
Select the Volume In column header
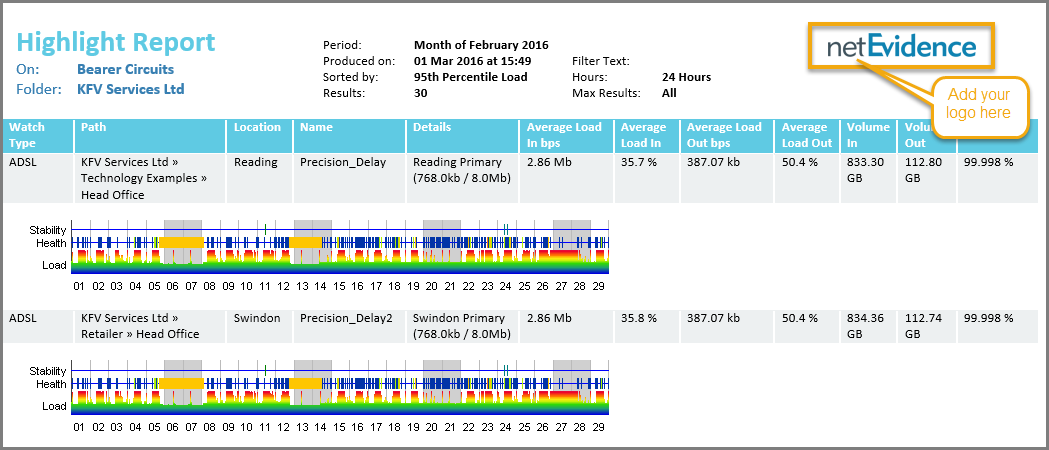tap(869, 136)
